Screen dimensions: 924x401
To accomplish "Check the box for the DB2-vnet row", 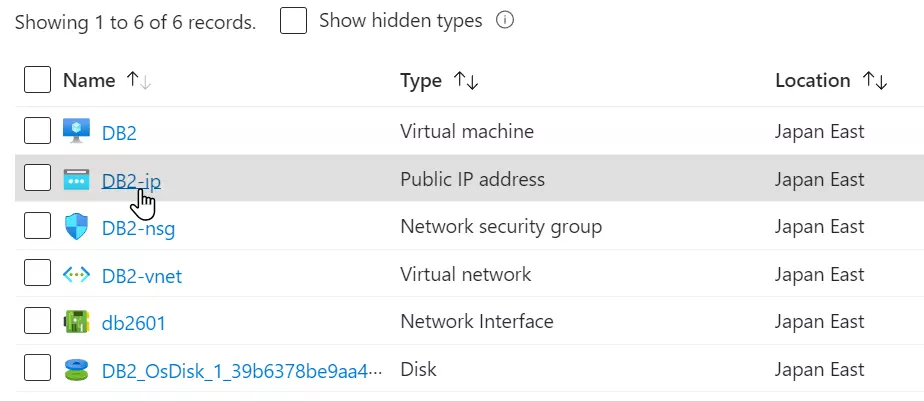I will click(x=37, y=274).
